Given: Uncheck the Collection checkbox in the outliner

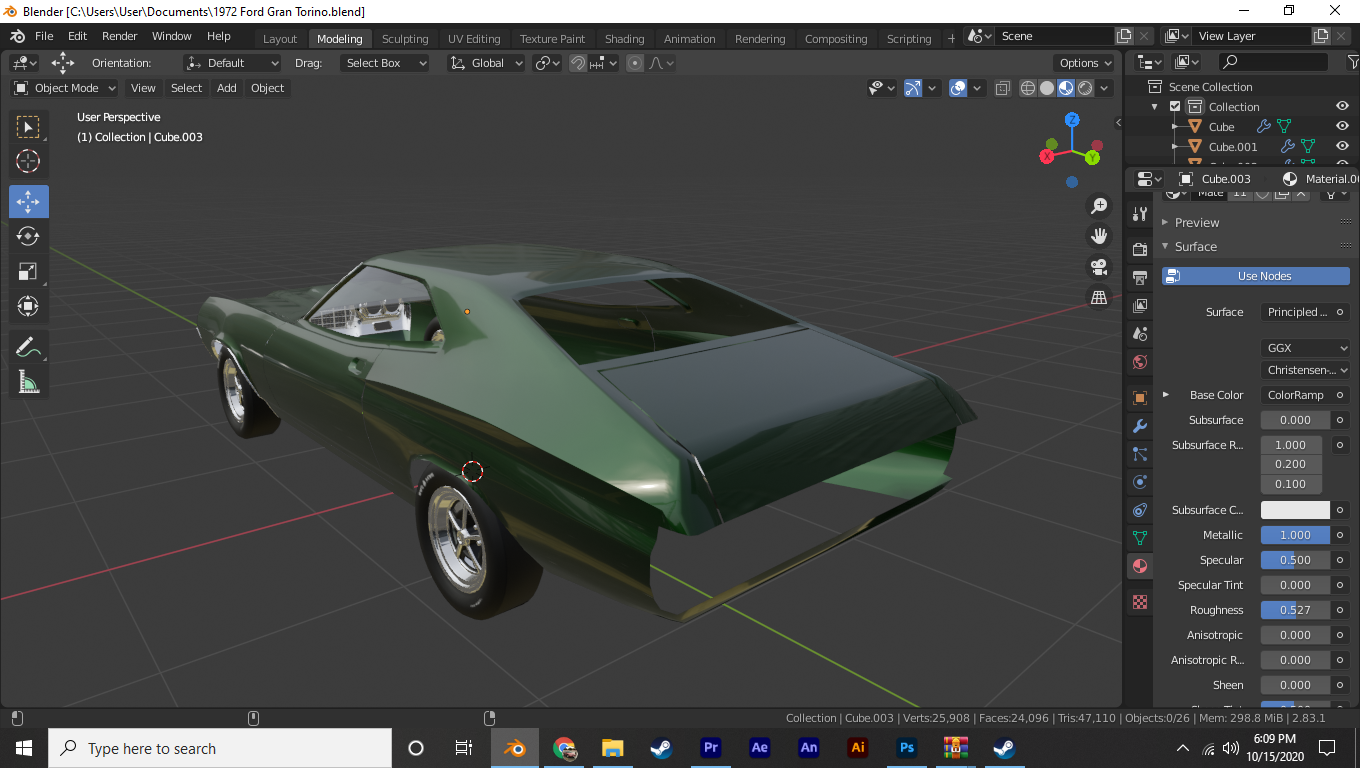Looking at the screenshot, I should 1175,107.
